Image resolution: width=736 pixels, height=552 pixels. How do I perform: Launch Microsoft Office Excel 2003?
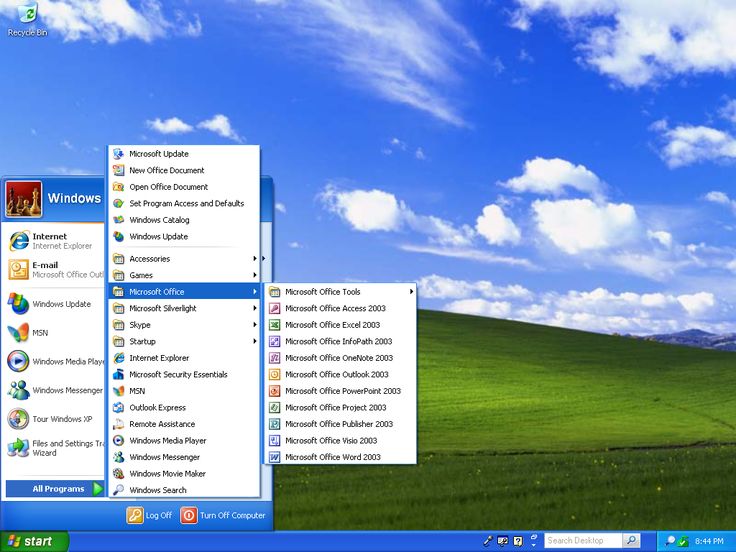click(340, 325)
